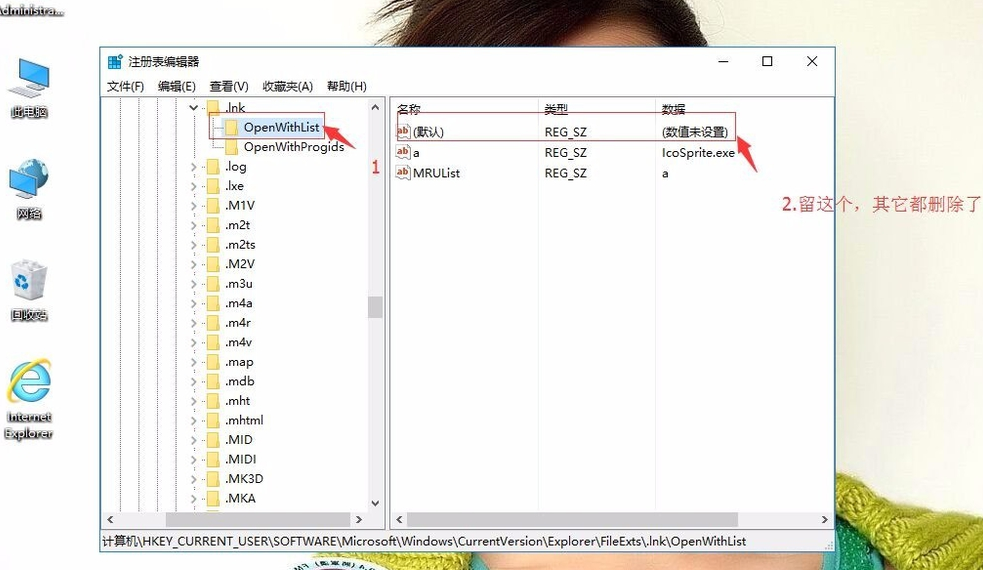
Task: Click the (数值未设置) data cell
Action: point(695,132)
